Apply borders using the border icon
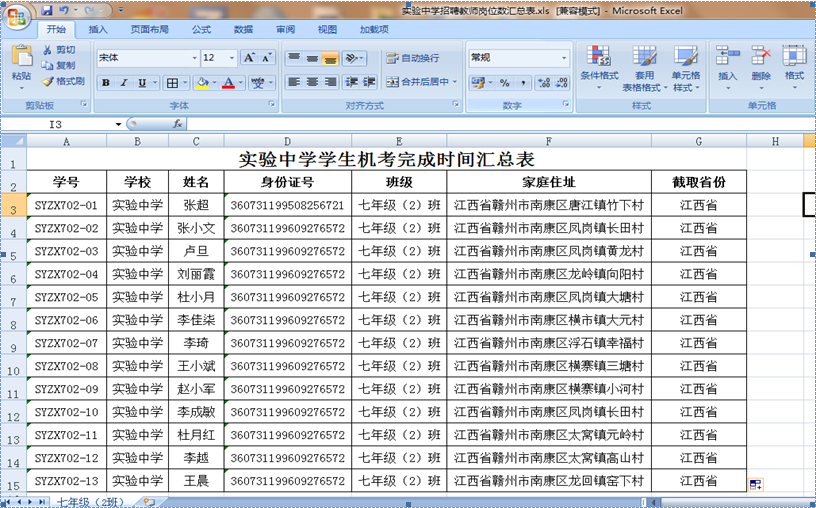This screenshot has height=508, width=816. click(171, 83)
